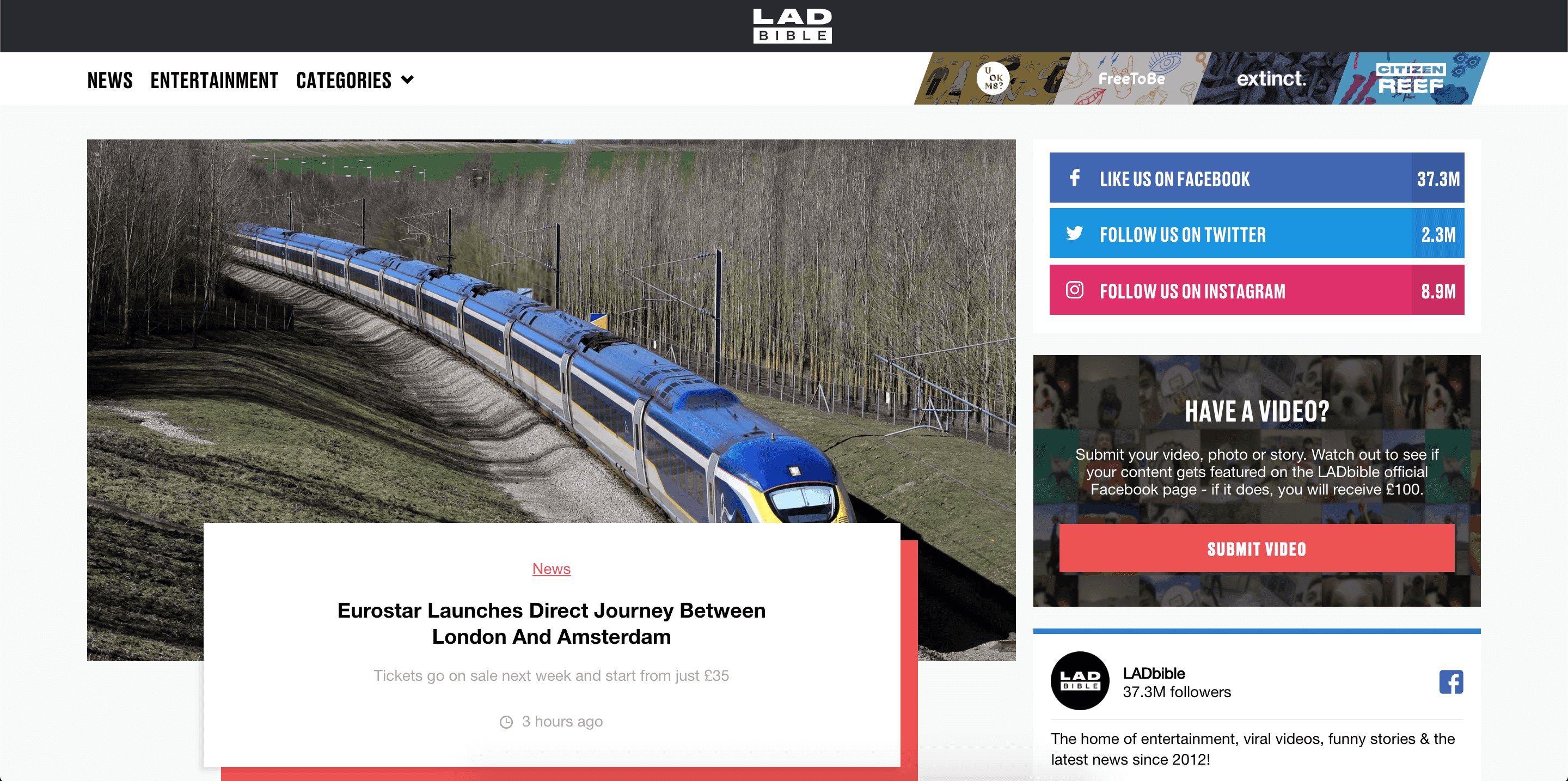Click Like Us On Facebook button

(1257, 178)
